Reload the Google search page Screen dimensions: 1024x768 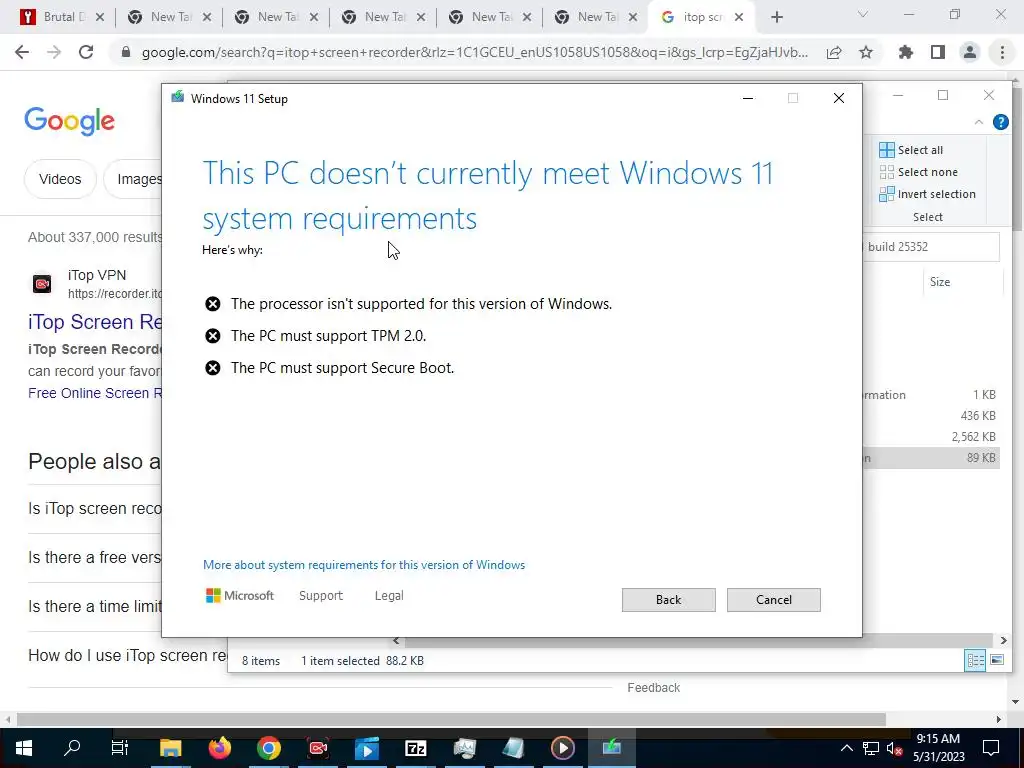[86, 52]
